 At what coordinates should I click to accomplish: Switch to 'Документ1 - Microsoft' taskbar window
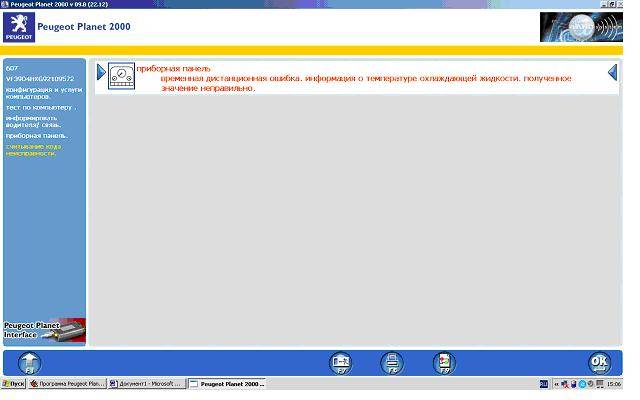pos(146,384)
